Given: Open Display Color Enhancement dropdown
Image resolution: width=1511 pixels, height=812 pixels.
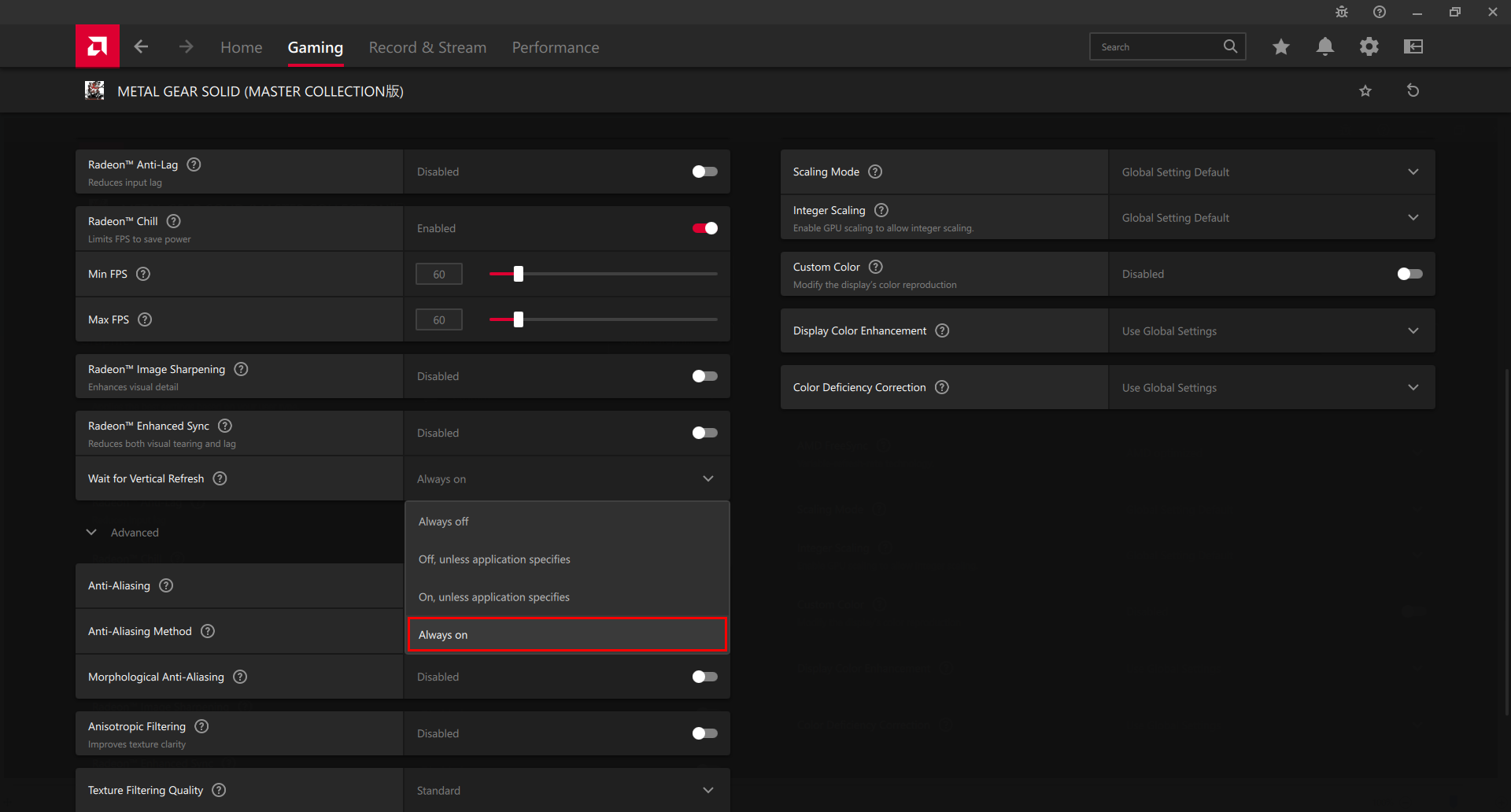Looking at the screenshot, I should click(x=1272, y=330).
